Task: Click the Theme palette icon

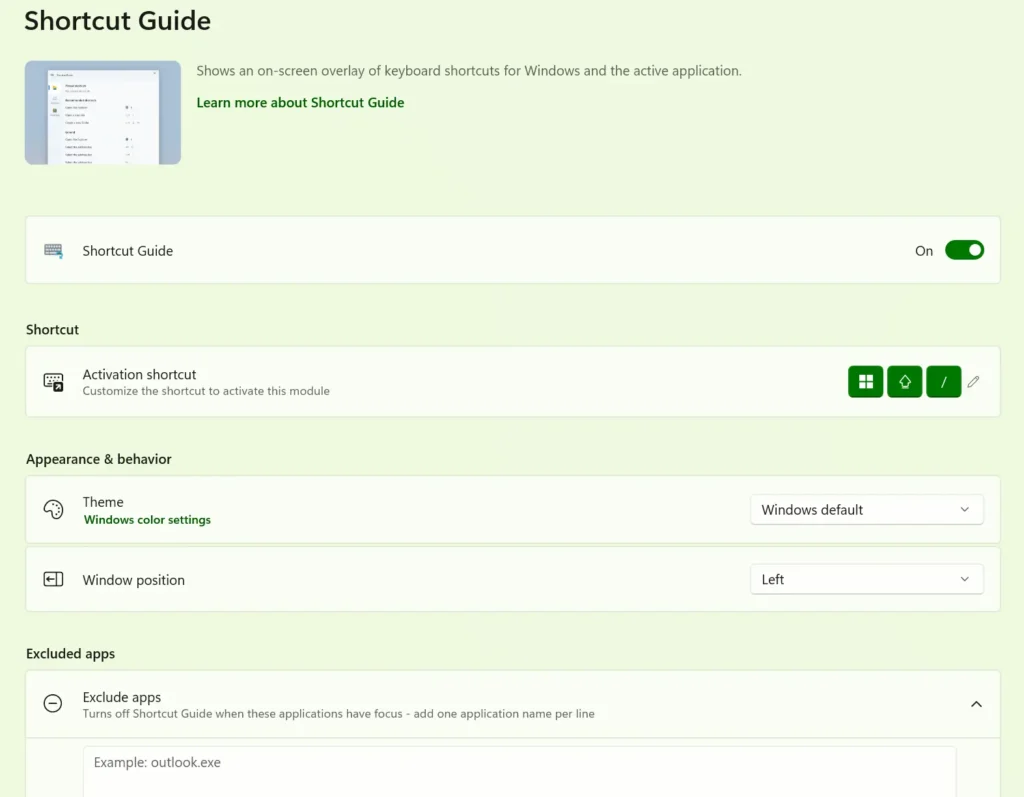Action: click(54, 510)
